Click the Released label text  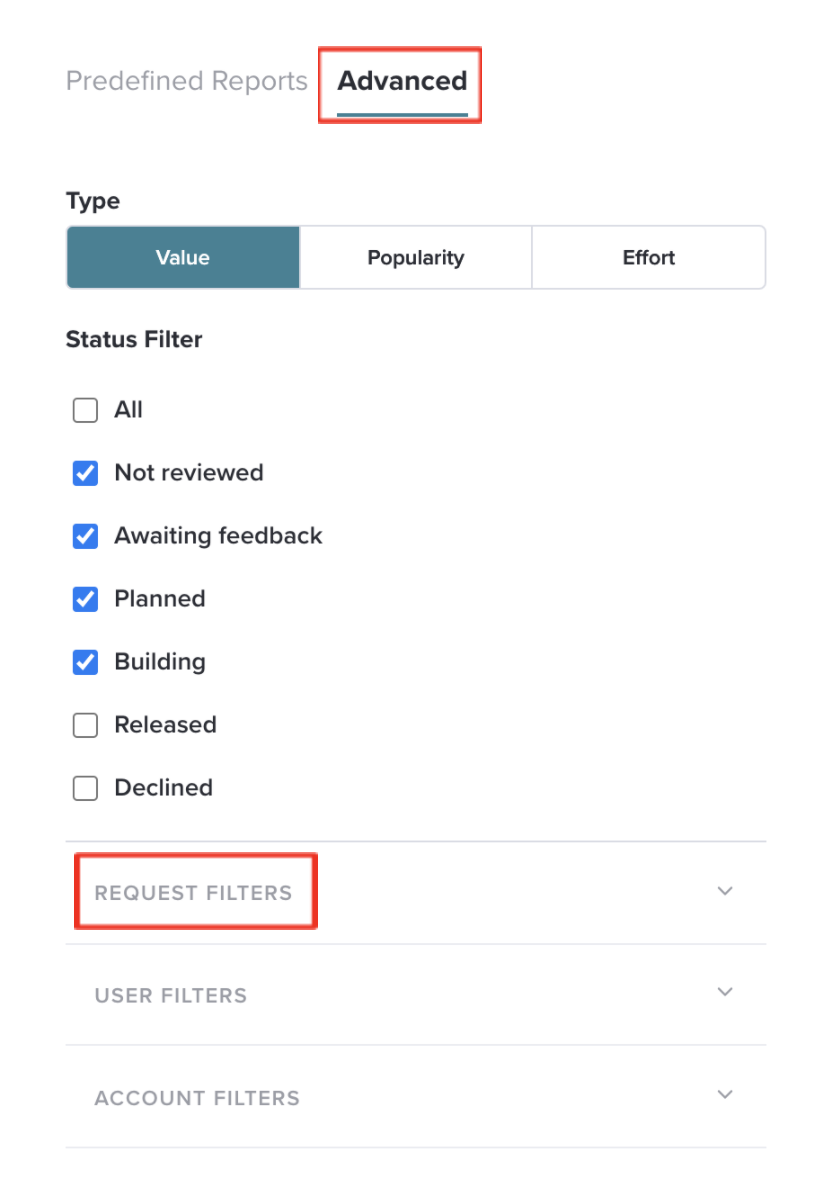166,724
